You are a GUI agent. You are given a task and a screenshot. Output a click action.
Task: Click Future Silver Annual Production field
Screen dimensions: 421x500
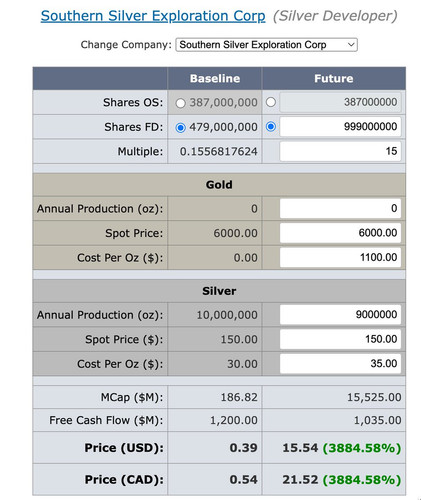point(340,314)
